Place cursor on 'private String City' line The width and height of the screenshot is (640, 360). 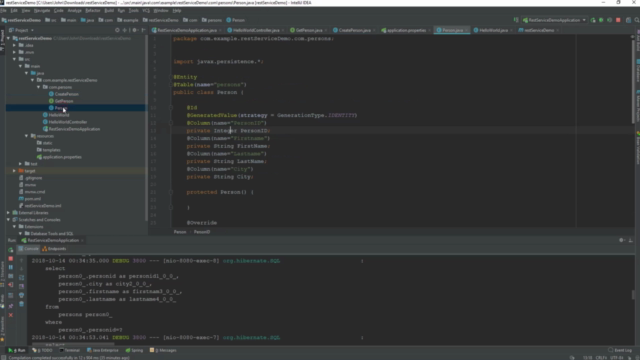(220, 177)
